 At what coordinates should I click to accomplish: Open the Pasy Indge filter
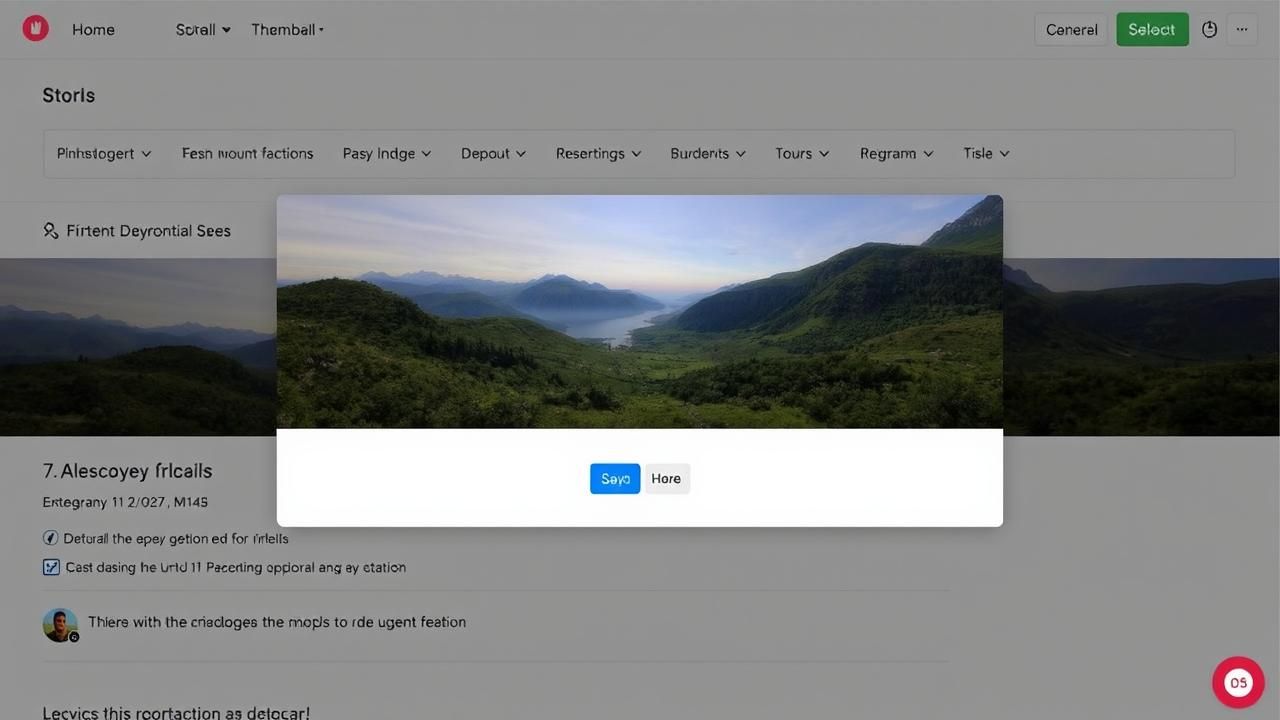[386, 153]
